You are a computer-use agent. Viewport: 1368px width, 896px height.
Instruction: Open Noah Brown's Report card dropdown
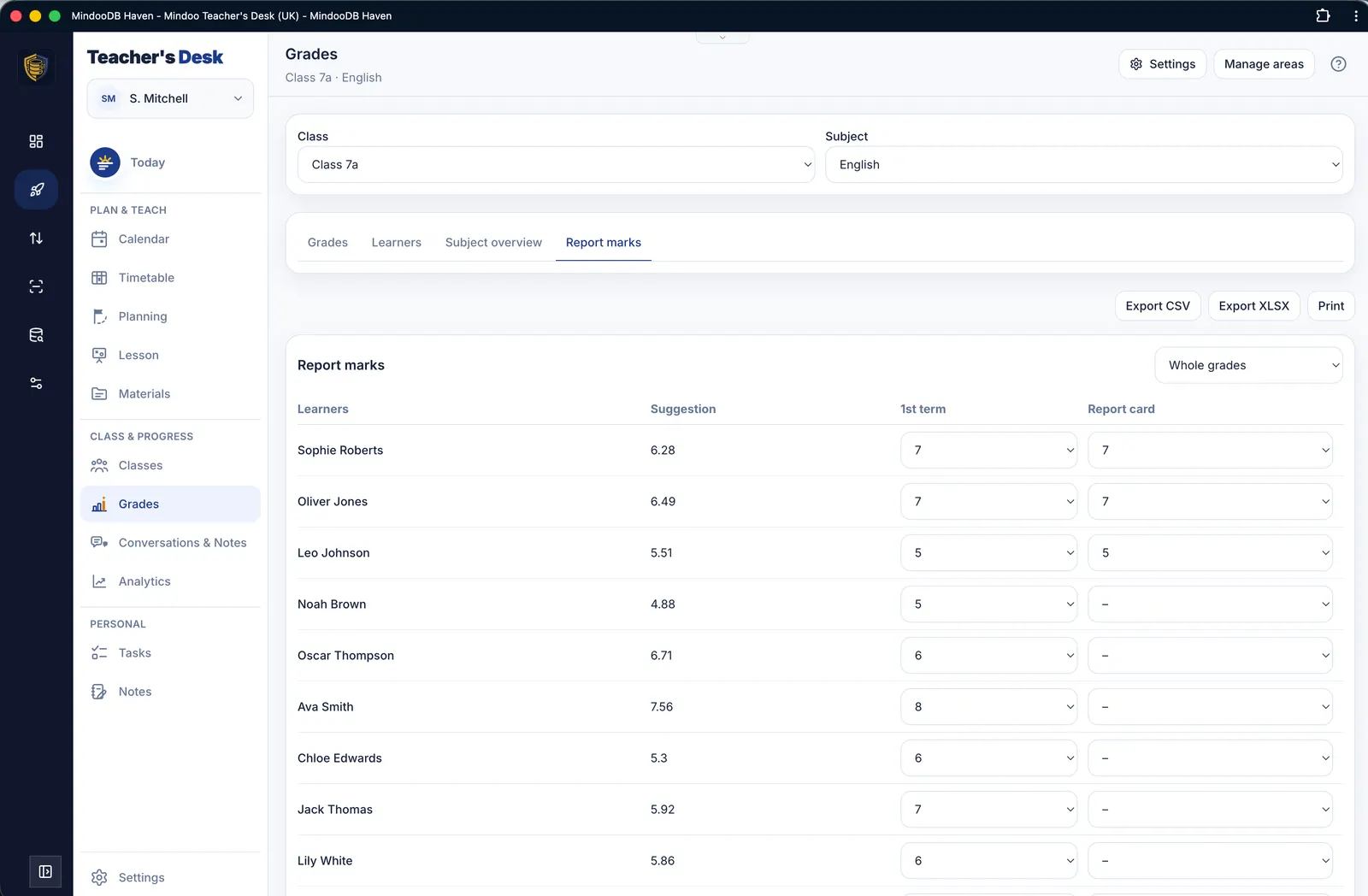pyautogui.click(x=1210, y=604)
